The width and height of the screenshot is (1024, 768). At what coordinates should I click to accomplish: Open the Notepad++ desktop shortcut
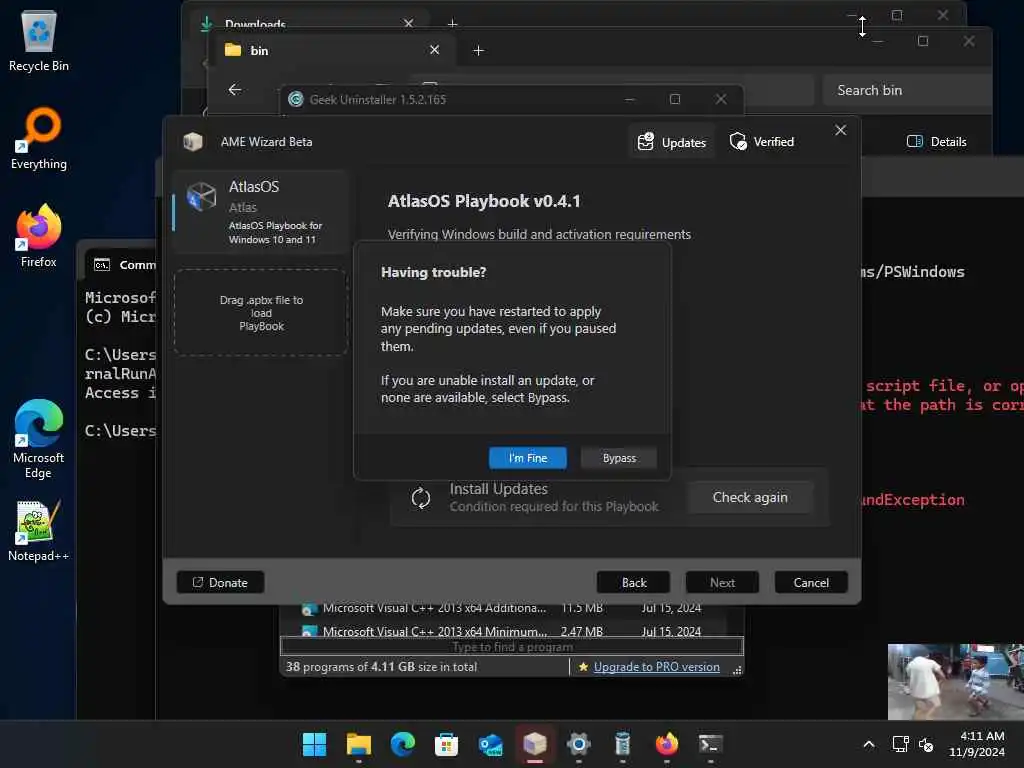39,530
